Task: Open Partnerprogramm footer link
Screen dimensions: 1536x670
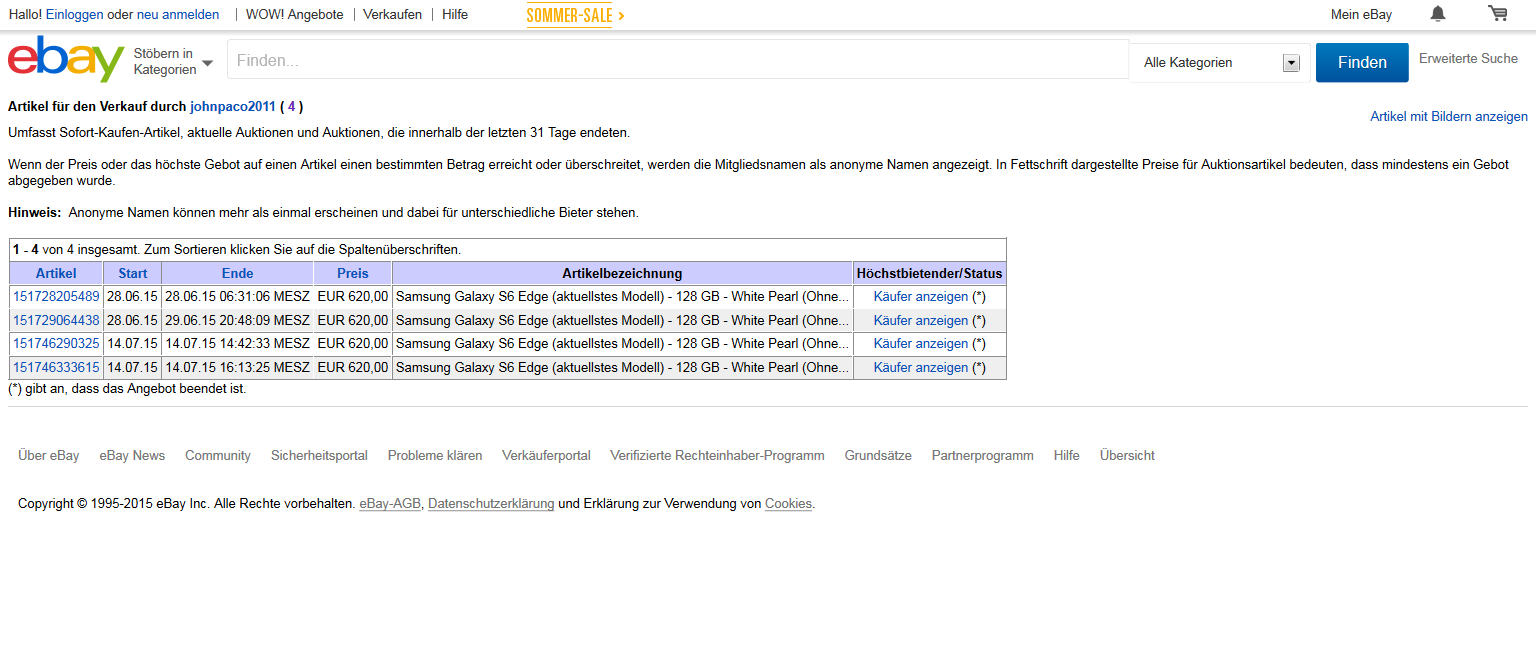Action: click(x=982, y=456)
